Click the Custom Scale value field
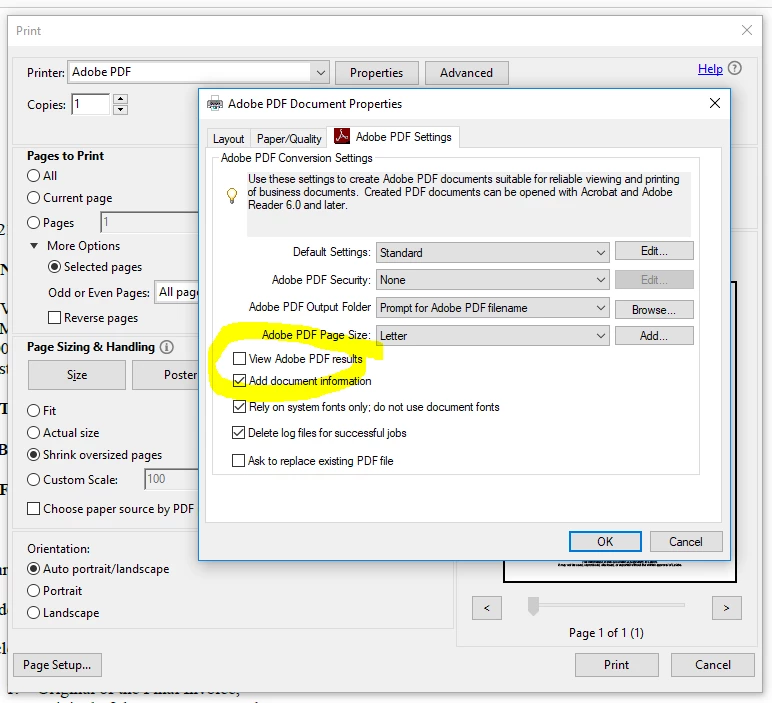 click(x=171, y=479)
